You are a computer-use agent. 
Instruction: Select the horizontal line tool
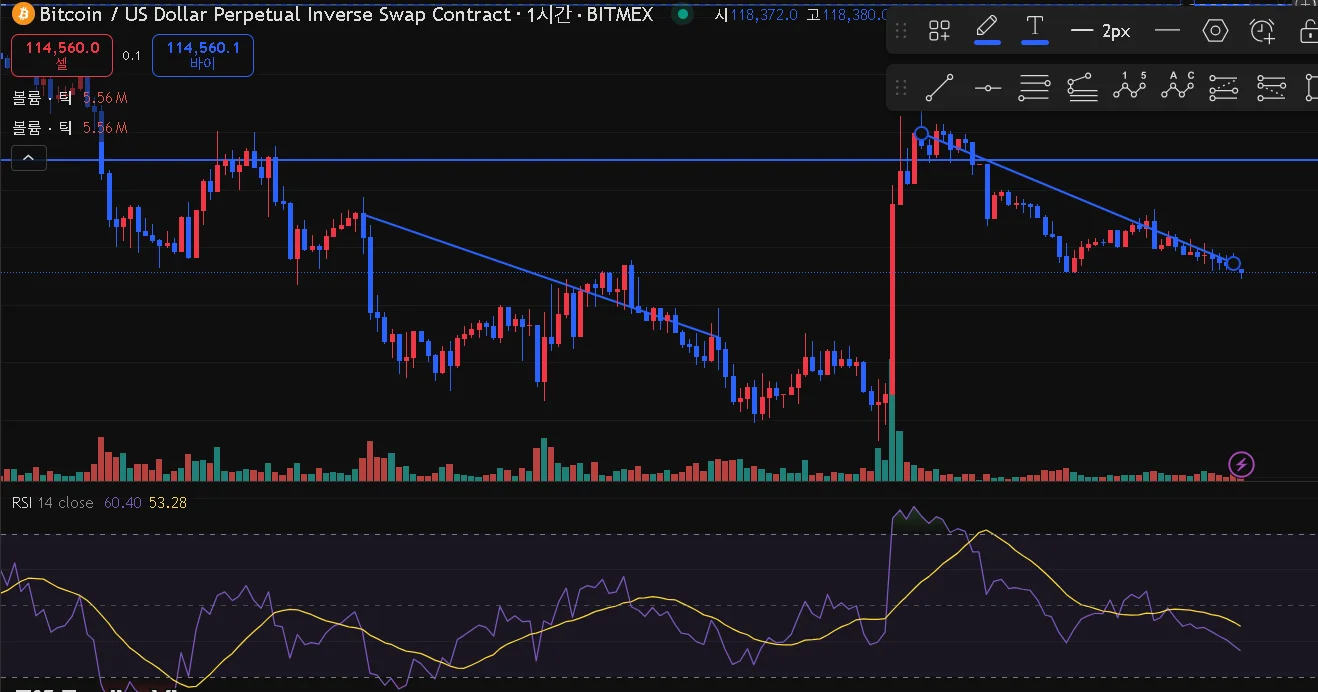coord(987,88)
